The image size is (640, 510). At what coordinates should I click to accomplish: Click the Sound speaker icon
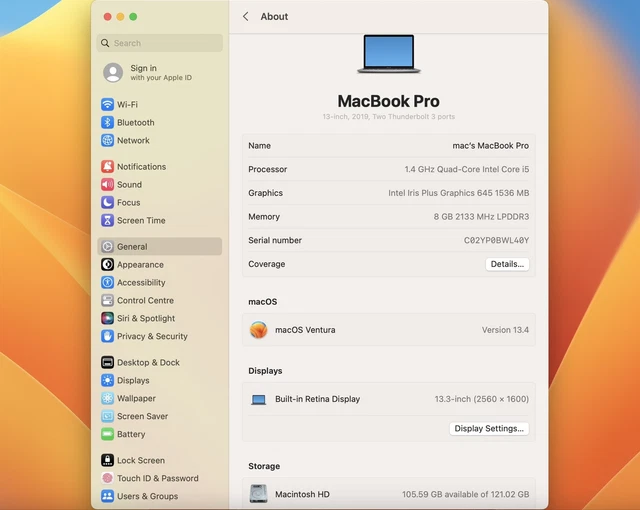107,185
